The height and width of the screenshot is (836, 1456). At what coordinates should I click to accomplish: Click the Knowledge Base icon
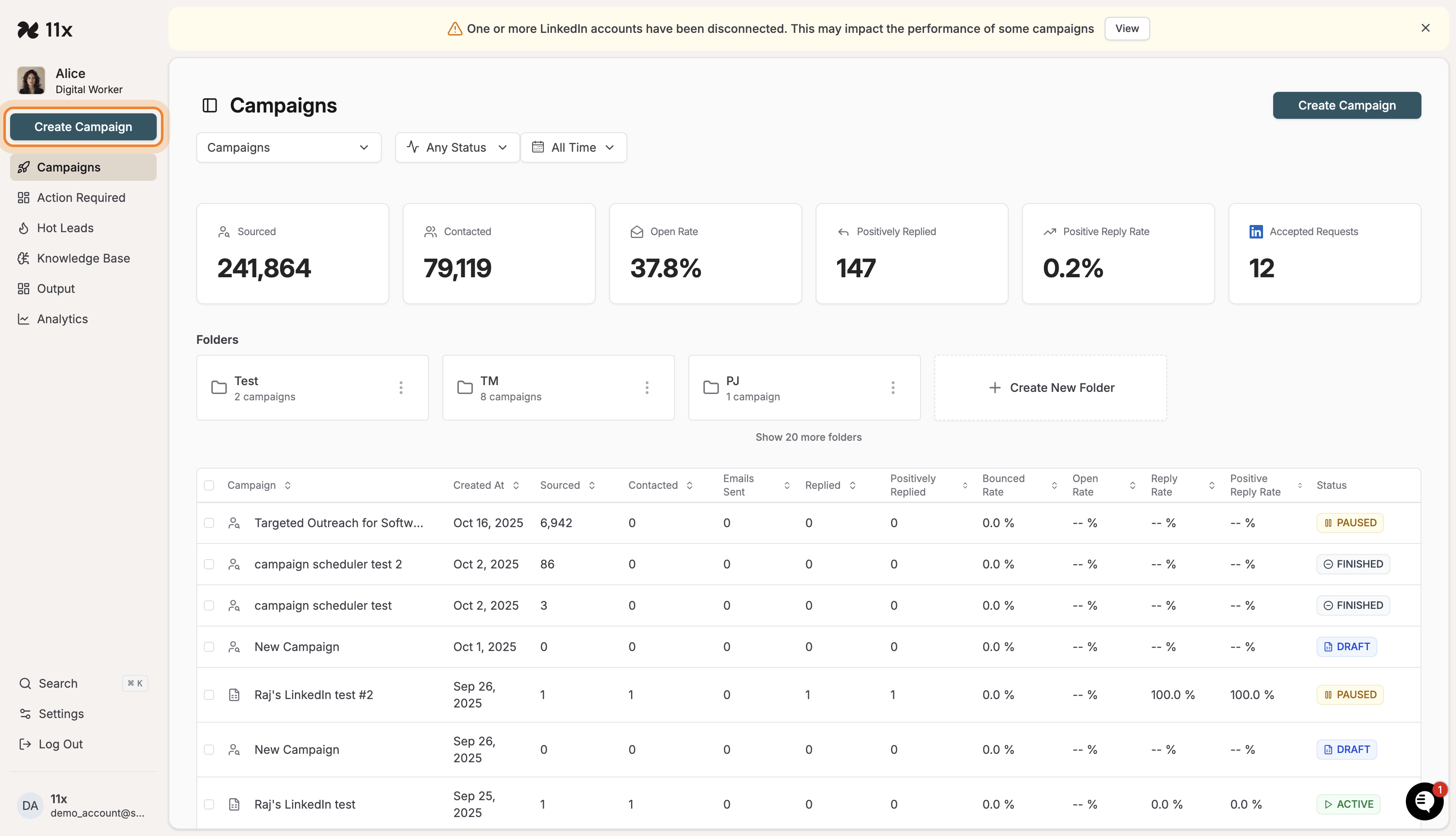tap(24, 258)
